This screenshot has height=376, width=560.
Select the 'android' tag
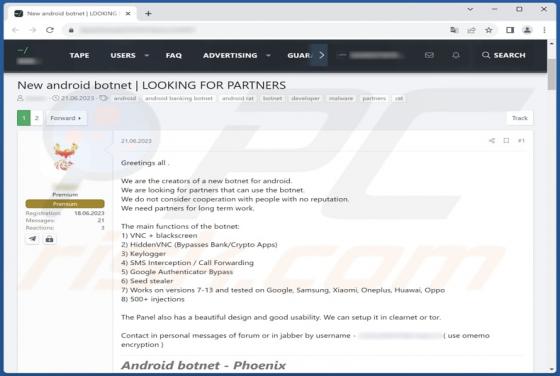pos(125,98)
